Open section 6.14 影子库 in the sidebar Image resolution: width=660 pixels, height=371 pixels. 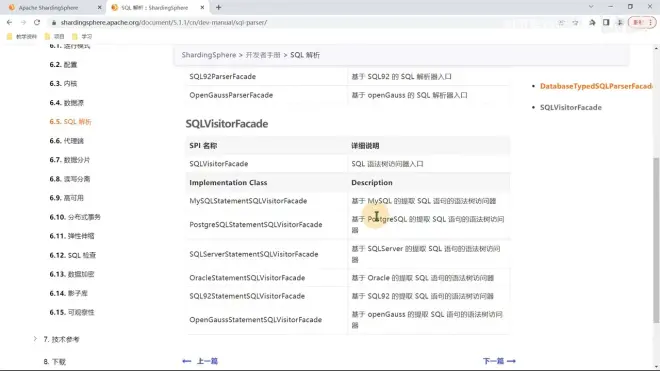69,293
